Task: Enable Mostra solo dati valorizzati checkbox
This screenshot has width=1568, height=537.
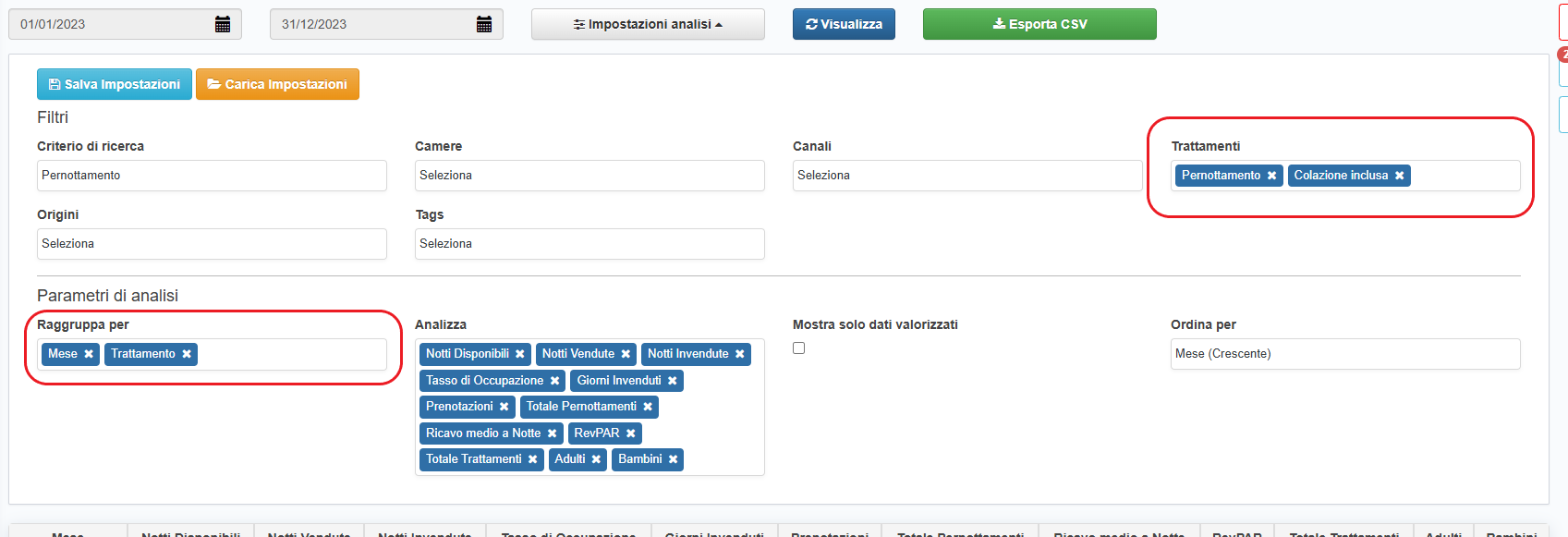Action: [x=799, y=348]
